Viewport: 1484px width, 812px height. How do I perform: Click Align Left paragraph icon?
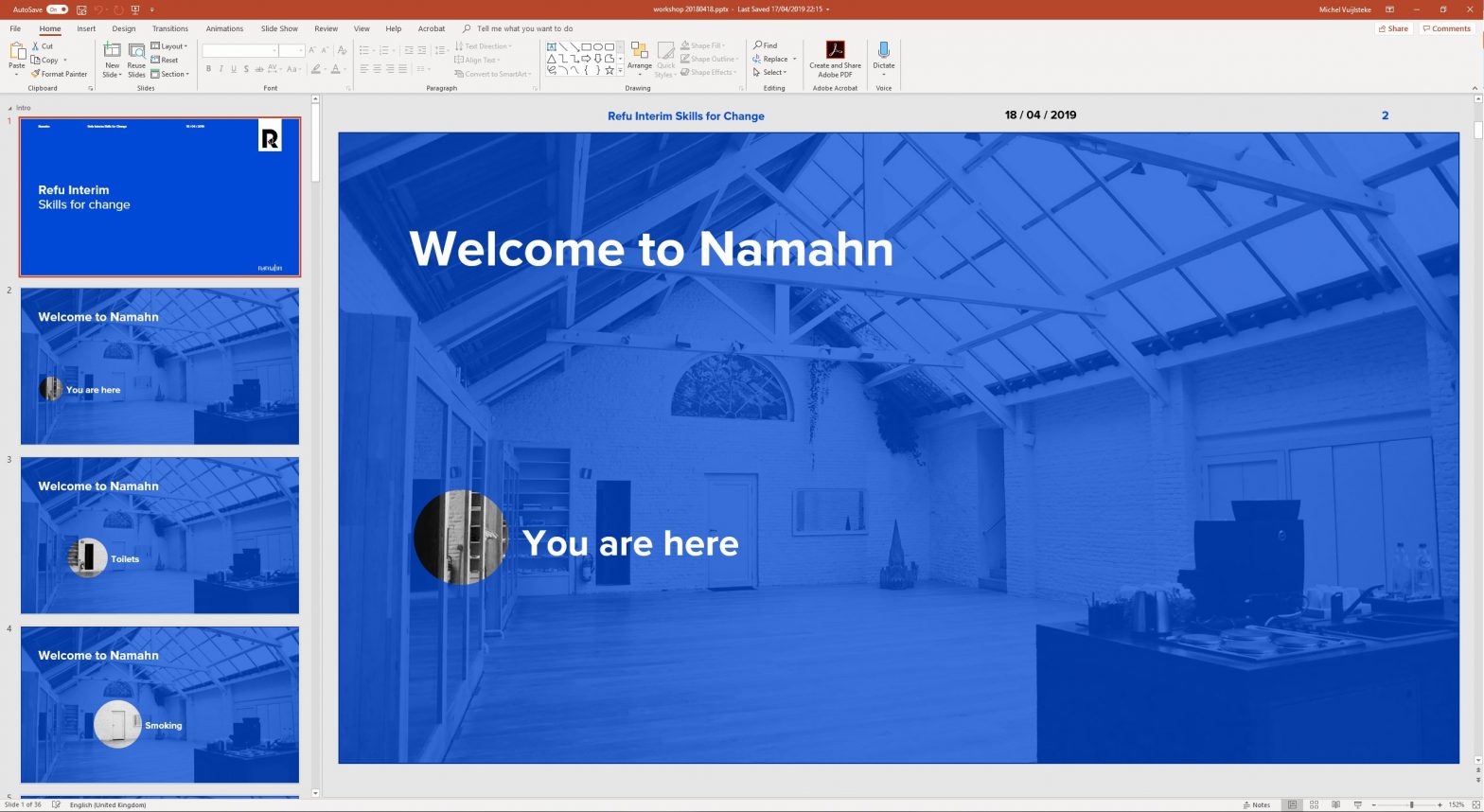[x=363, y=69]
